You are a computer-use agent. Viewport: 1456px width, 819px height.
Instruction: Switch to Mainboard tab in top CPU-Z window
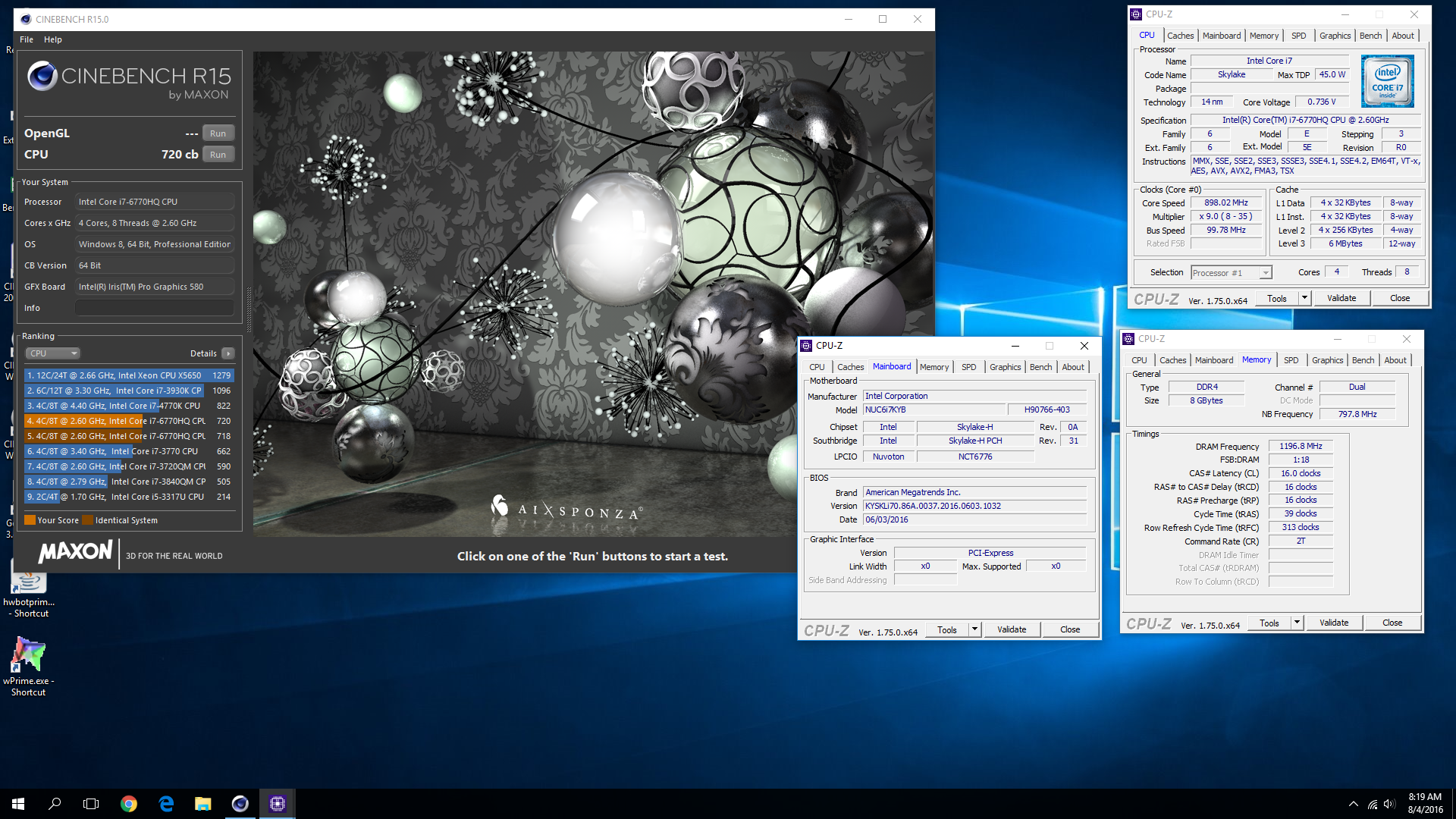pos(1222,36)
